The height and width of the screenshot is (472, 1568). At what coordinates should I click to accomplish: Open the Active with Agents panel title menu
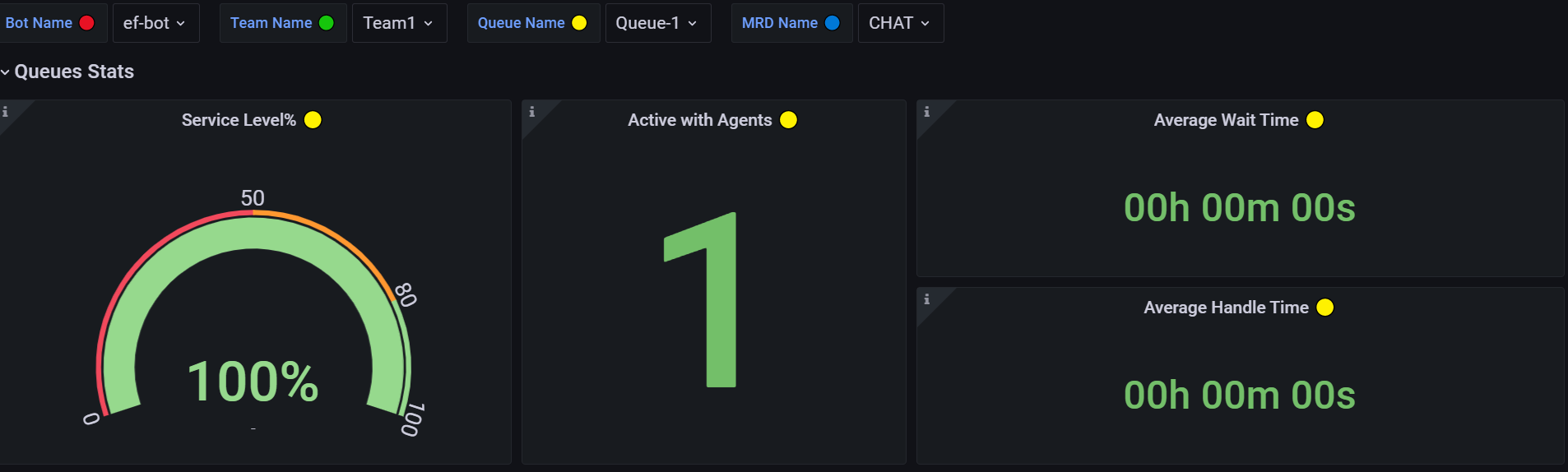click(699, 120)
